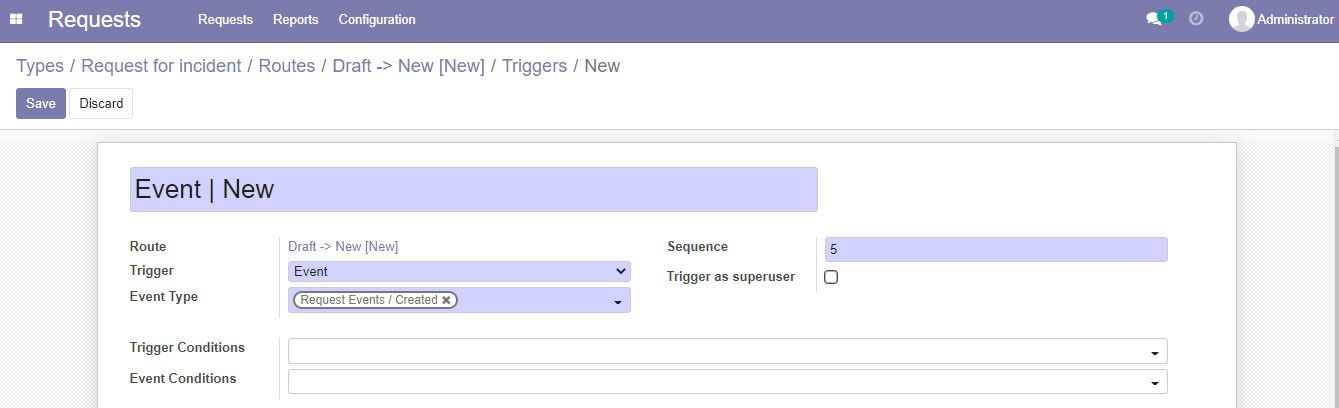Click the Administrator avatar picture
The image size is (1339, 408).
1241,19
